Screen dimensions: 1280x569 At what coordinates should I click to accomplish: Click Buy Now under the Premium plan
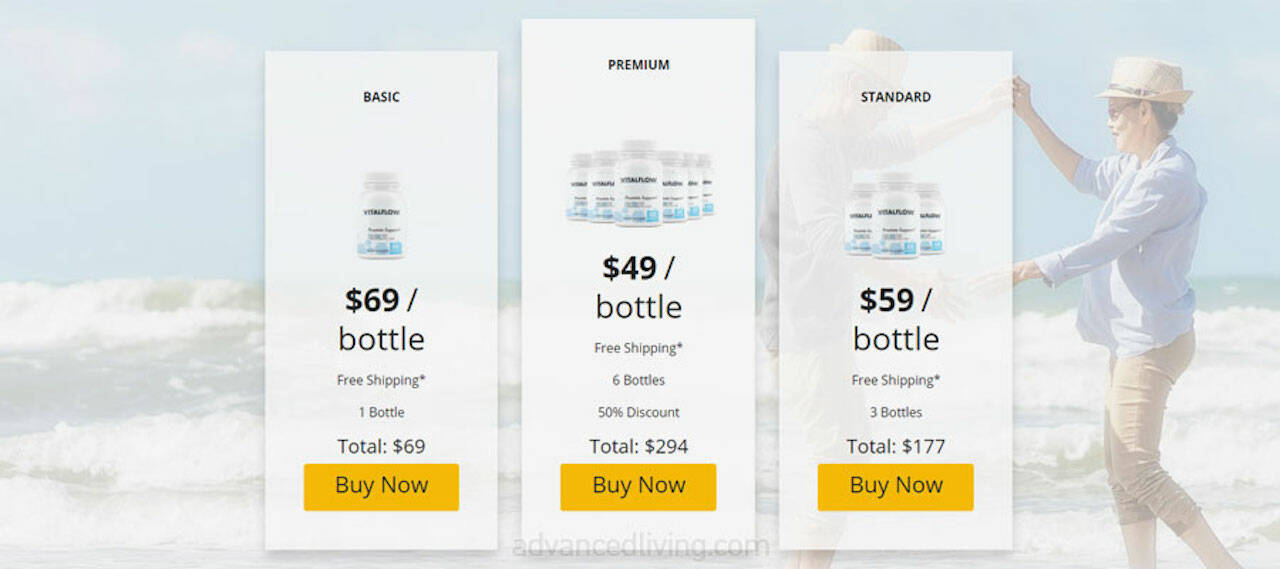638,486
